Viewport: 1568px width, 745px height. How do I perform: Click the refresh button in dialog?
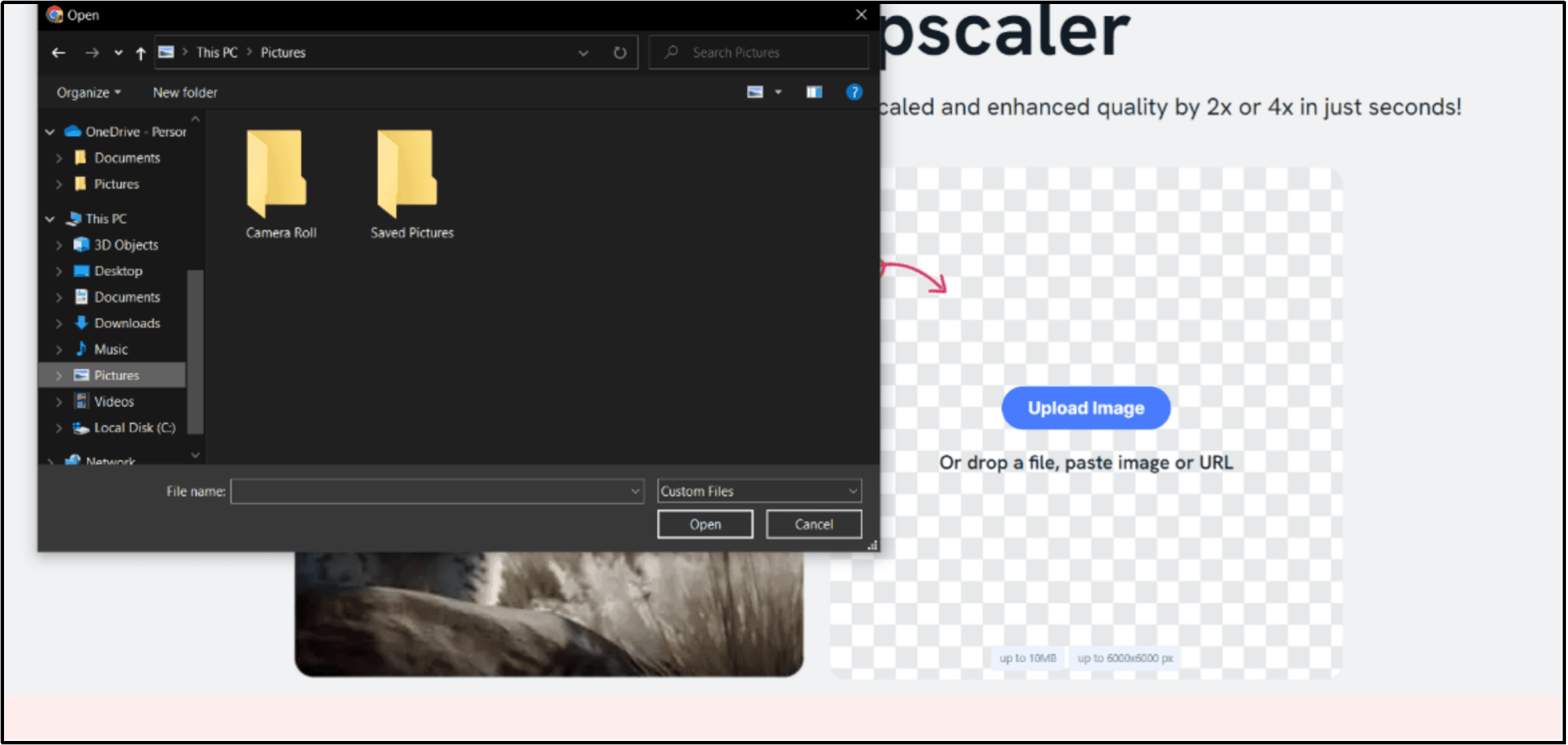[620, 52]
